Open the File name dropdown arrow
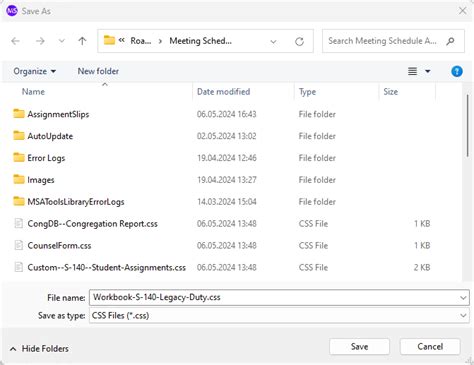 (463, 298)
